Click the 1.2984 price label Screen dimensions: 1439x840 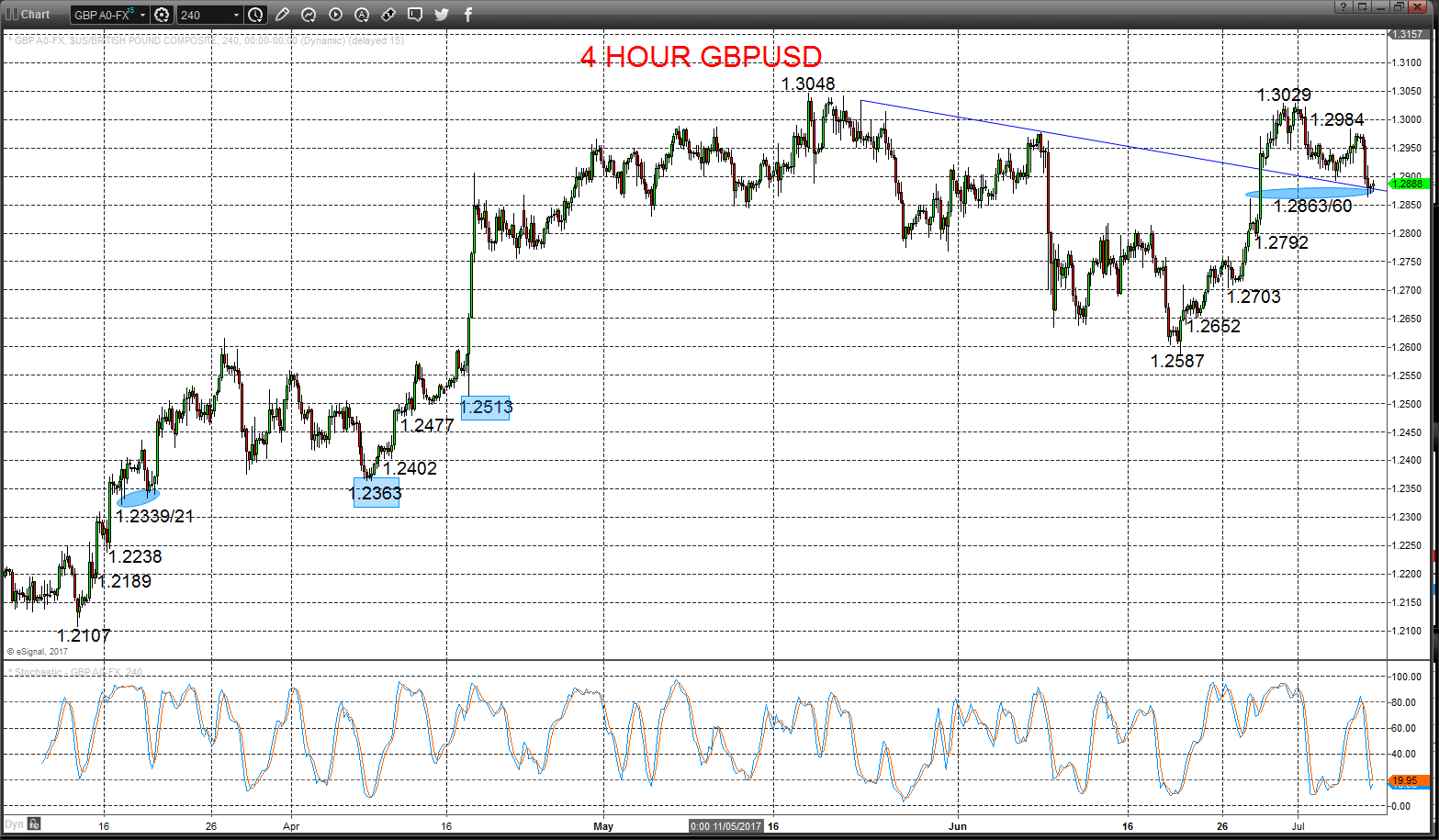pyautogui.click(x=1337, y=119)
